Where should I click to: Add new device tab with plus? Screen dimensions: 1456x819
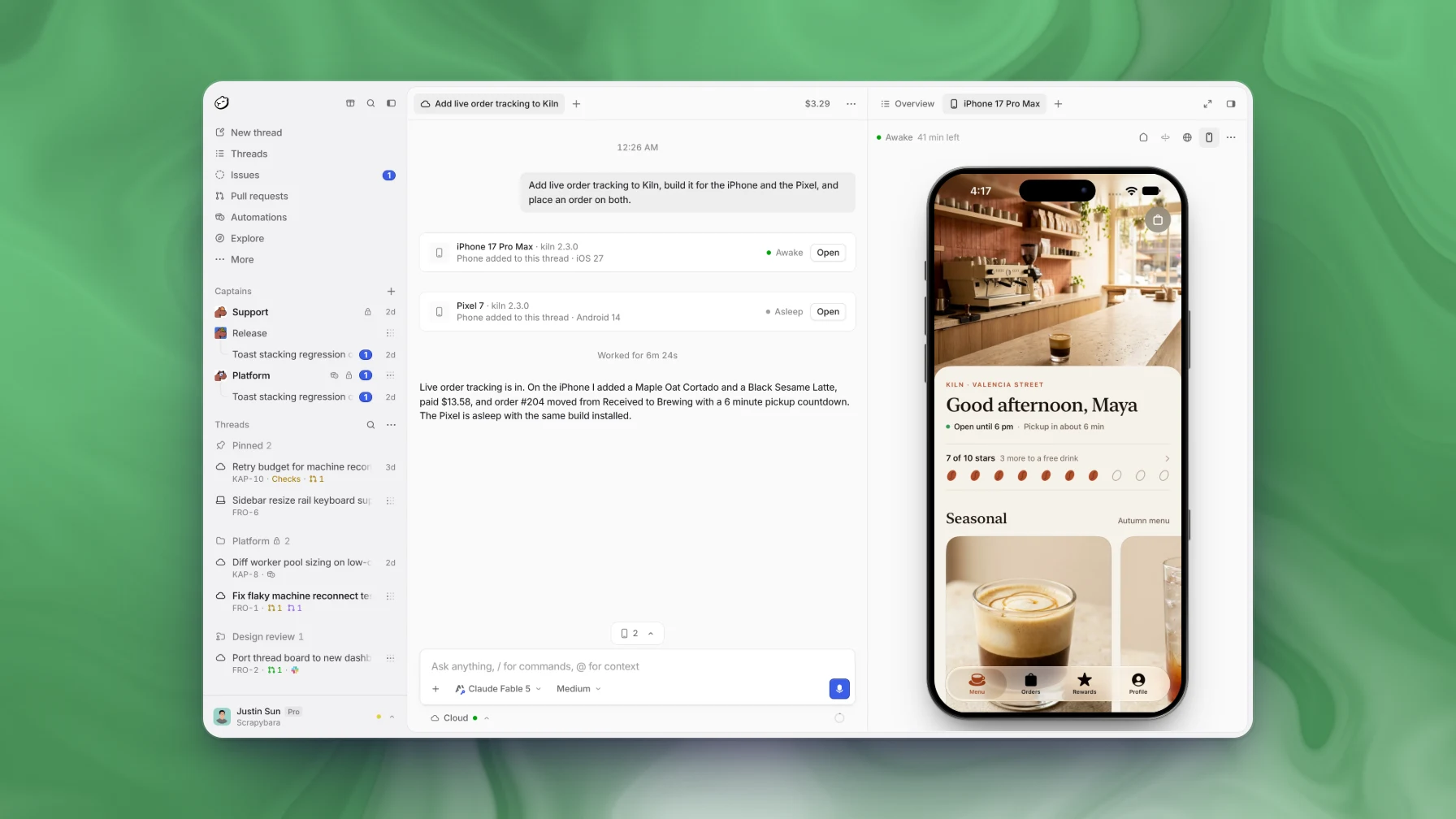point(1058,103)
